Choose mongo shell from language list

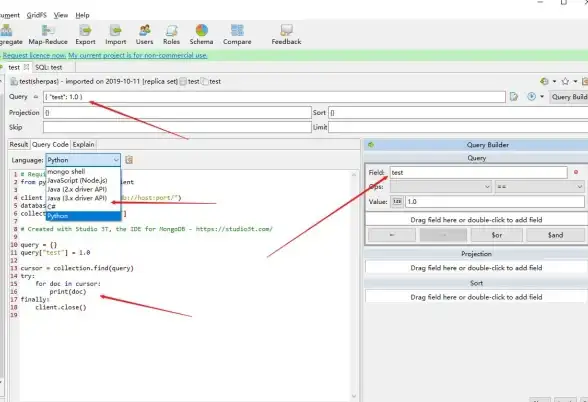tap(66, 172)
